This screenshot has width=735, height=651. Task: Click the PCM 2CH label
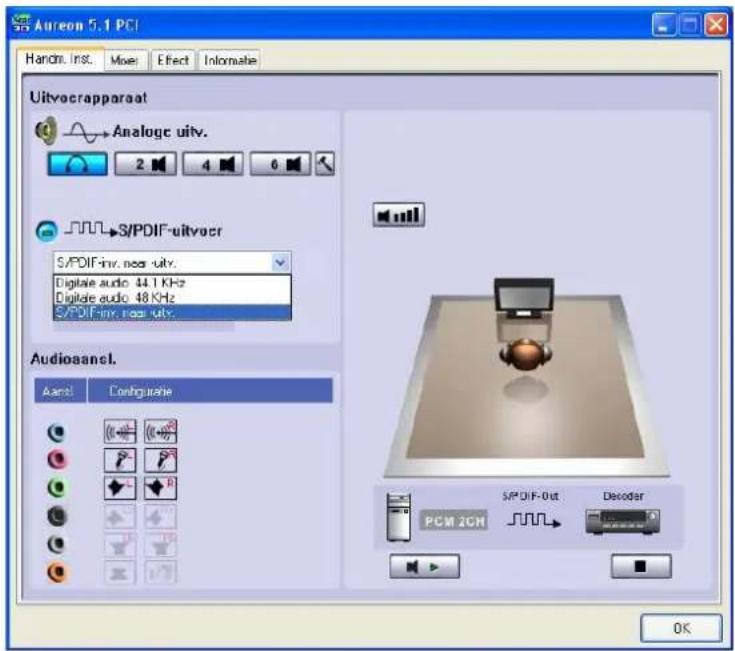[x=454, y=521]
